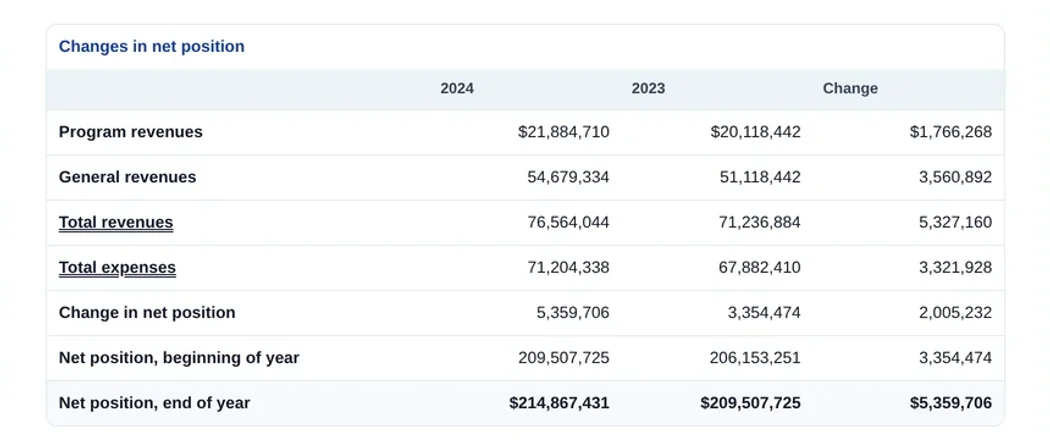Select the value 3,321,928
Image resolution: width=1050 pixels, height=440 pixels.
(956, 268)
